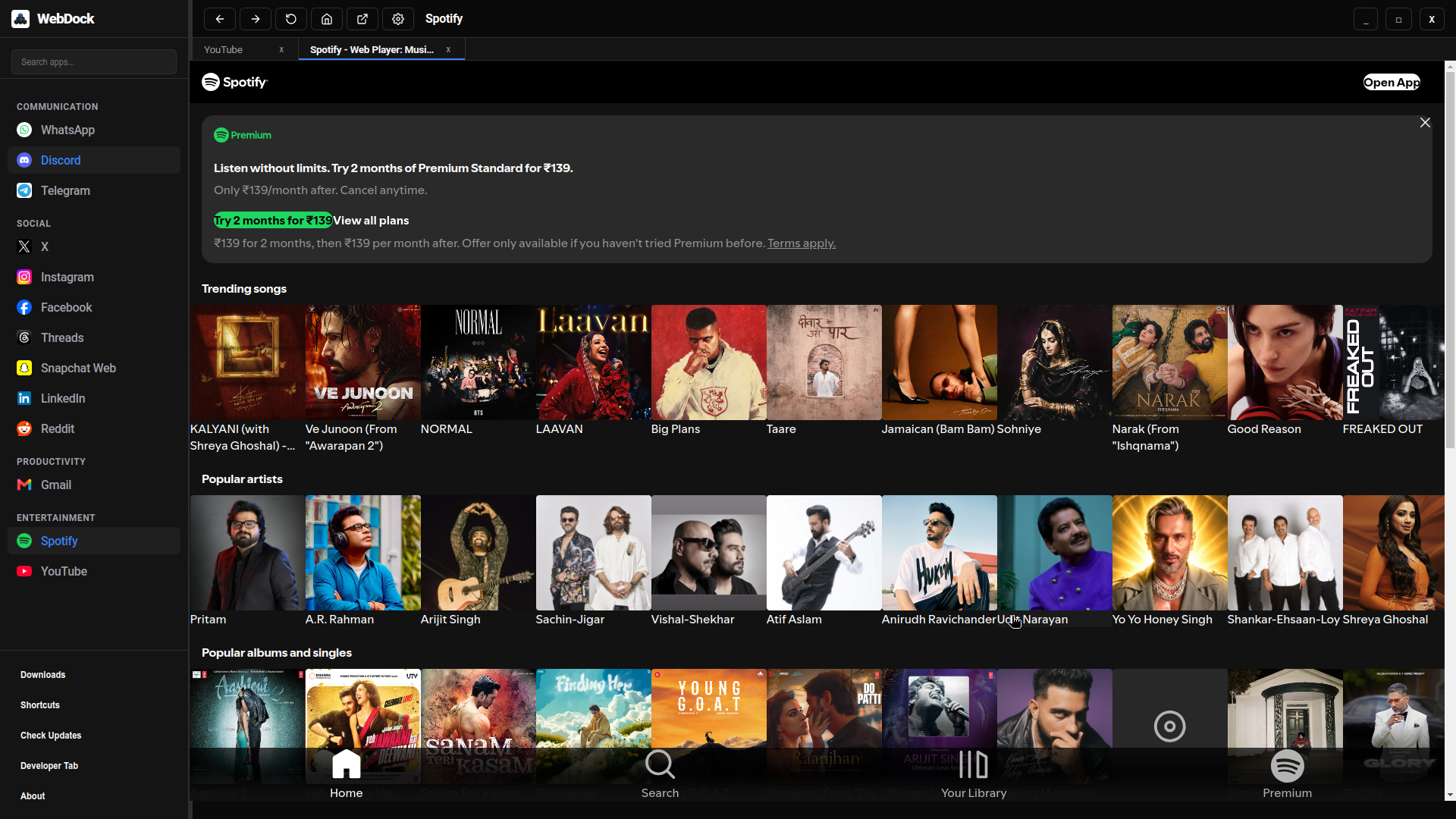Viewport: 1456px width, 819px height.
Task: Open Reddit from the sidebar
Action: [x=94, y=428]
